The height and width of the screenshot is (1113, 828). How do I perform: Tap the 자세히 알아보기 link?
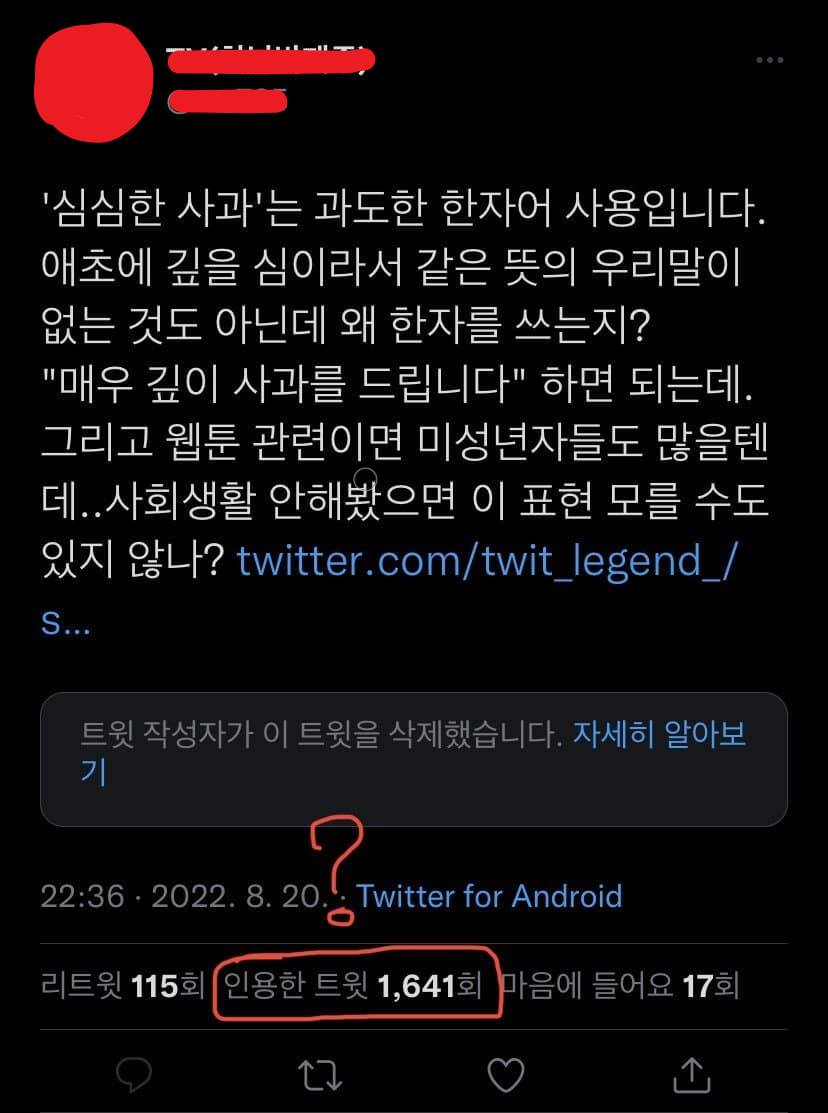pos(413,752)
